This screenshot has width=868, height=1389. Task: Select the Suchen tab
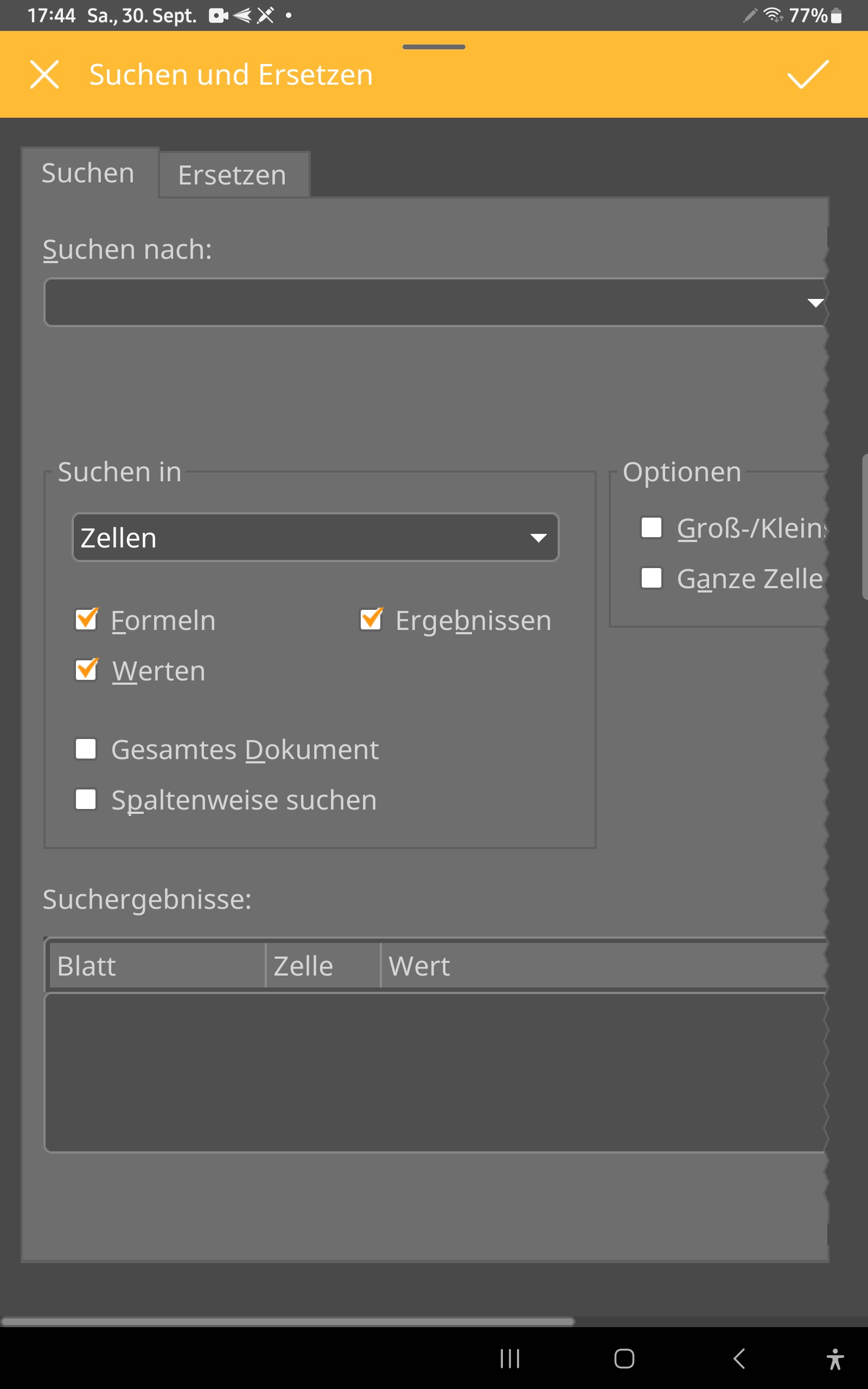pyautogui.click(x=89, y=173)
